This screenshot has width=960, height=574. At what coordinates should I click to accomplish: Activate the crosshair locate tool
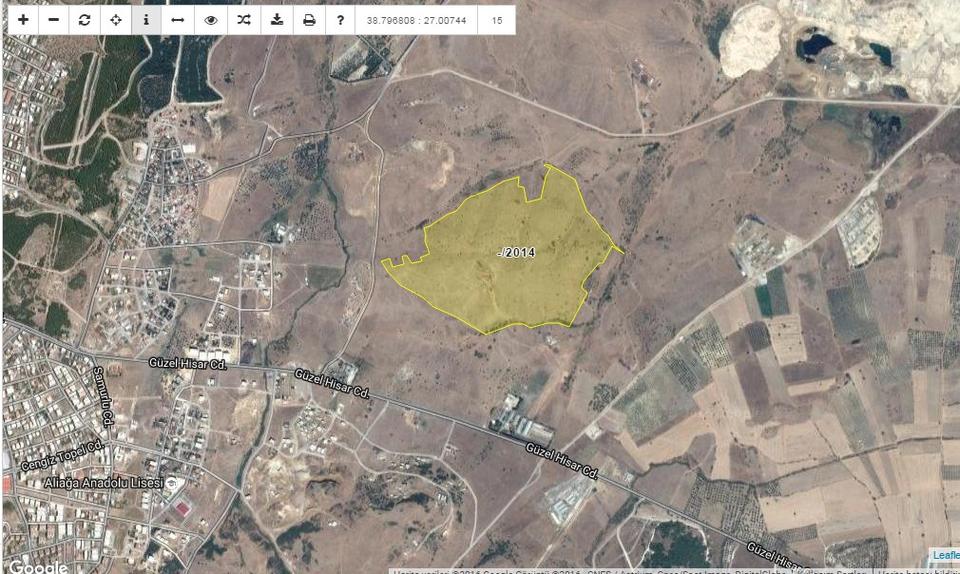tap(116, 20)
